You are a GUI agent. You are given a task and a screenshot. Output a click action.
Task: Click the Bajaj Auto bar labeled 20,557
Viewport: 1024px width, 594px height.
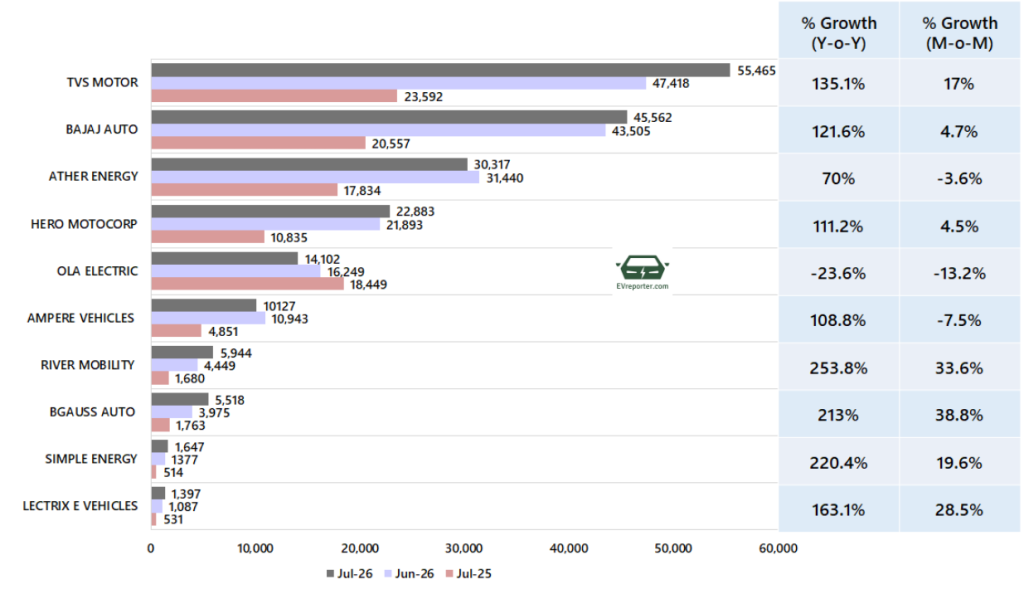[259, 143]
